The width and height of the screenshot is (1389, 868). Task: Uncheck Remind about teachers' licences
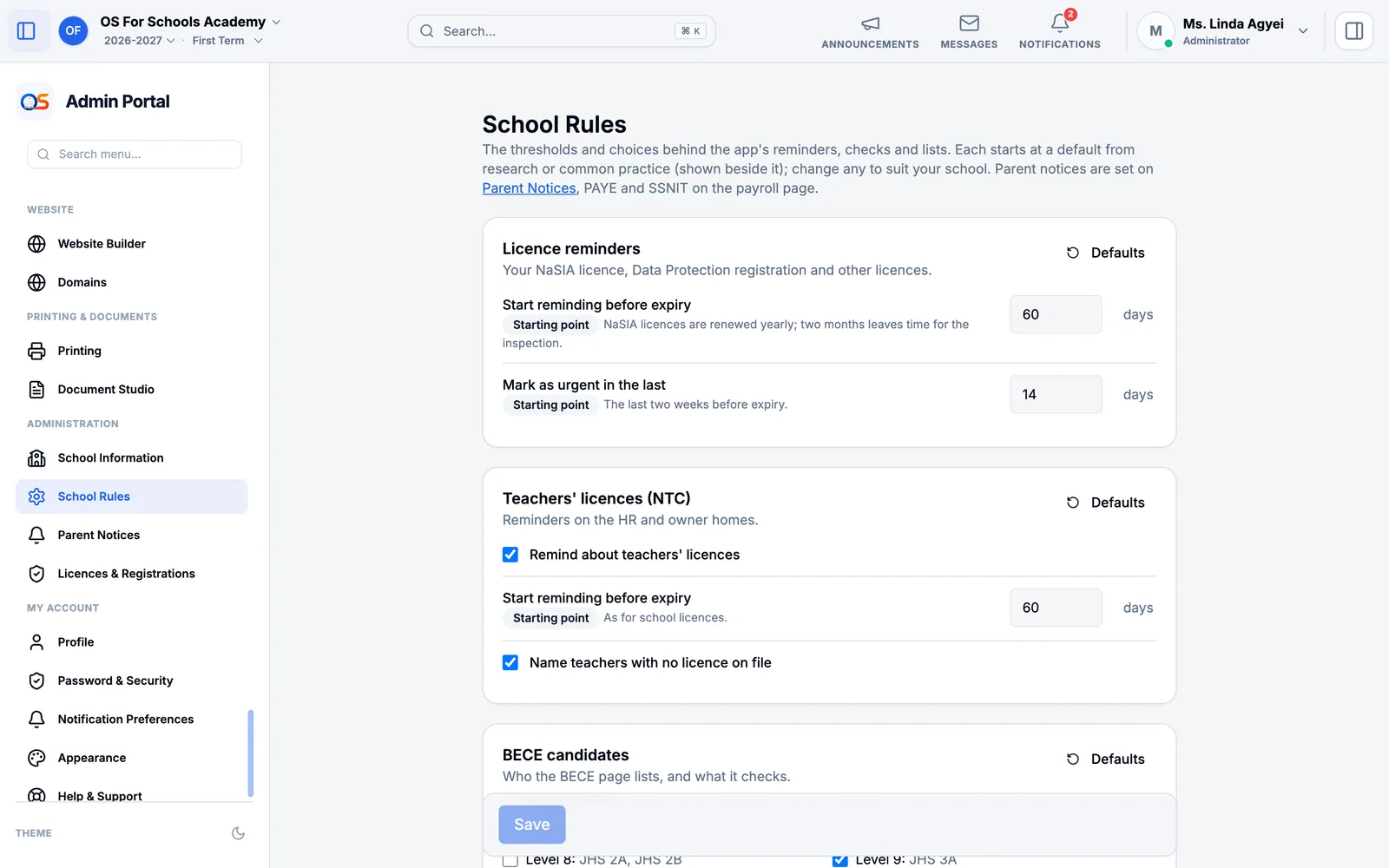tap(510, 555)
